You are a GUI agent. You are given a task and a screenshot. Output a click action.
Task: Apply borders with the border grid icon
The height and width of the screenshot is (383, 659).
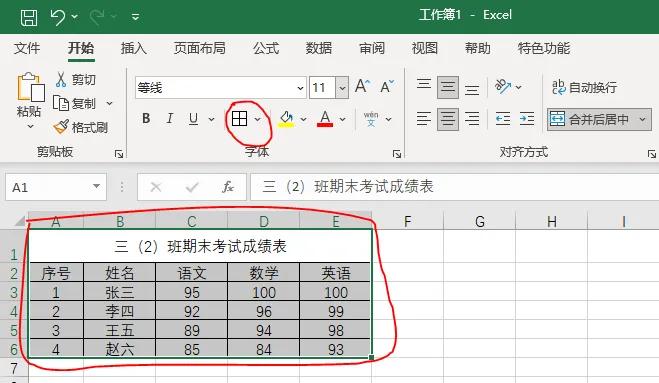click(x=239, y=119)
